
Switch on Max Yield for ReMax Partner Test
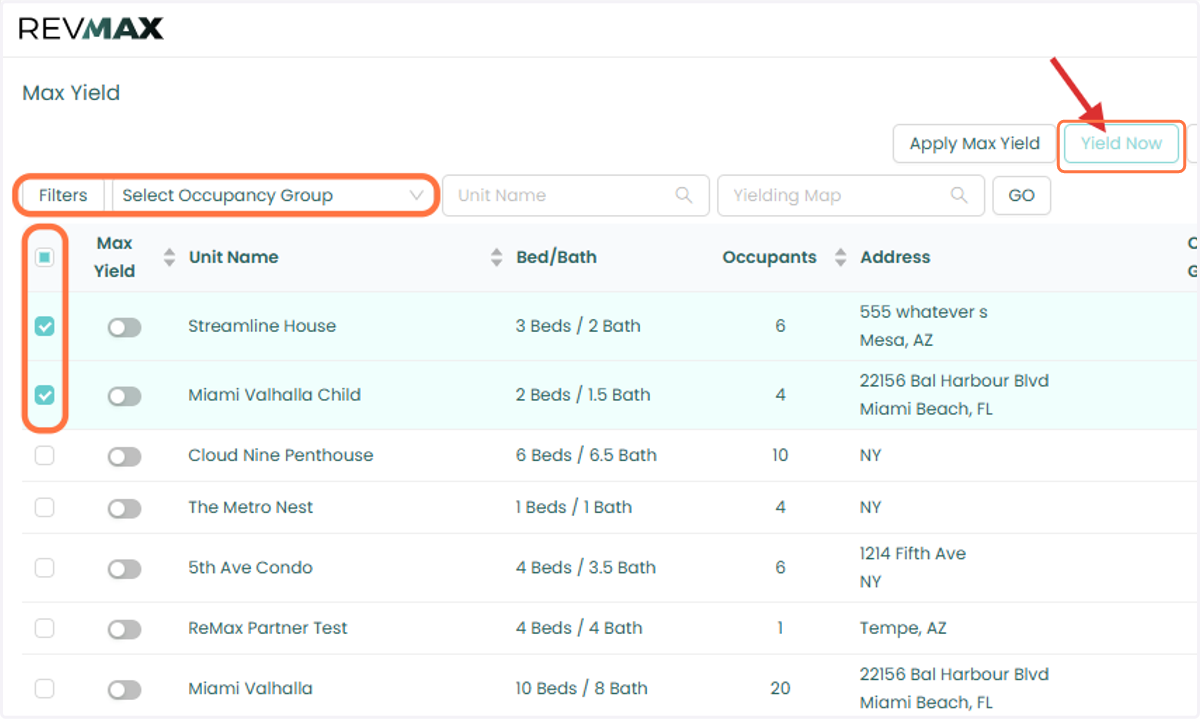tap(125, 629)
